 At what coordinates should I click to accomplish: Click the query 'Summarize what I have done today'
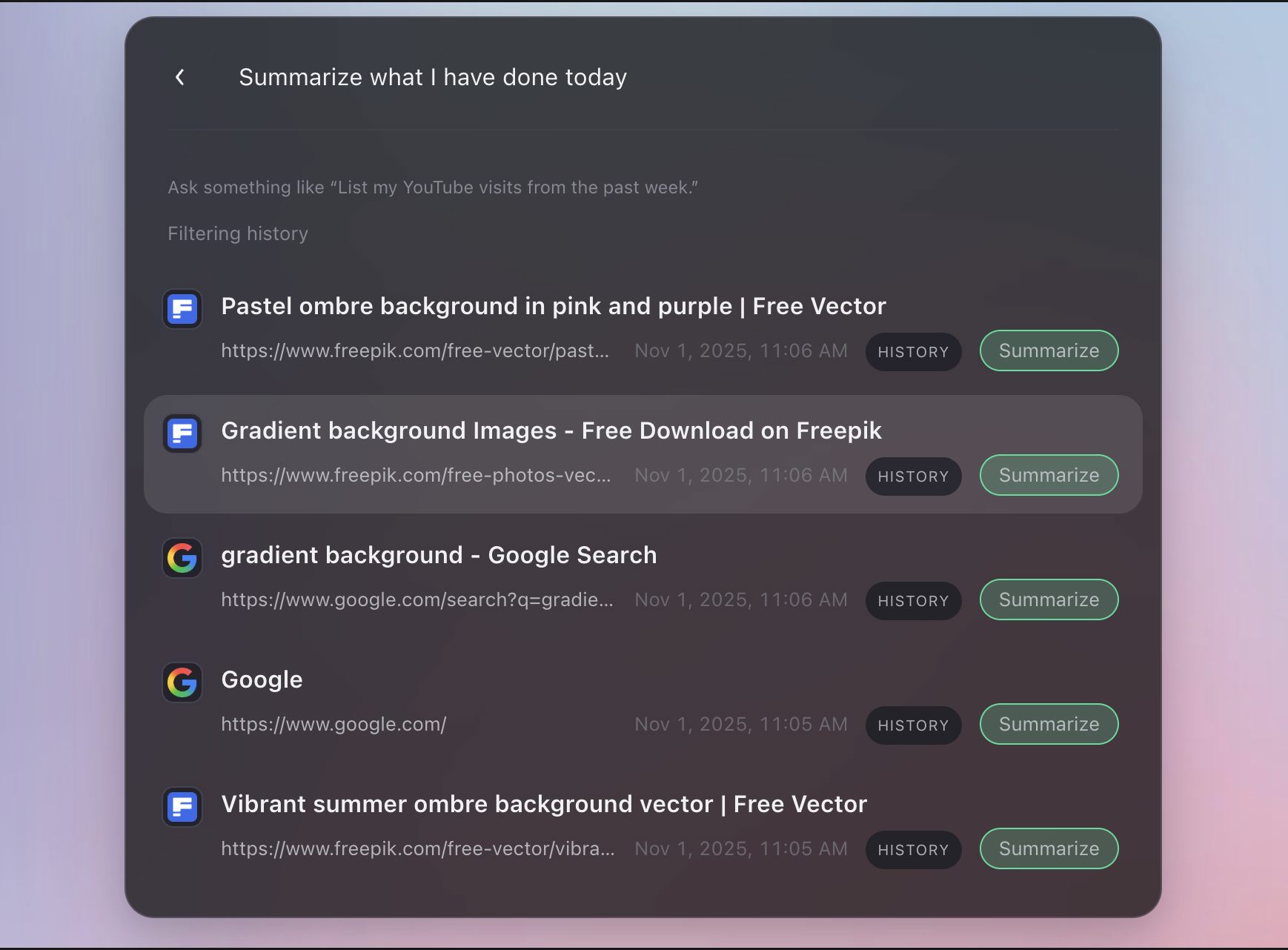[x=433, y=77]
